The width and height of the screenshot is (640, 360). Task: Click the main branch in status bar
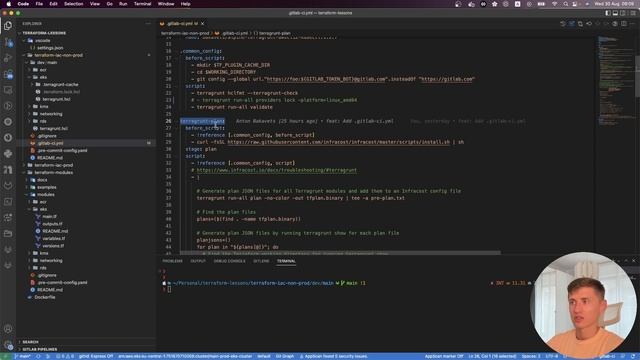pos(22,356)
